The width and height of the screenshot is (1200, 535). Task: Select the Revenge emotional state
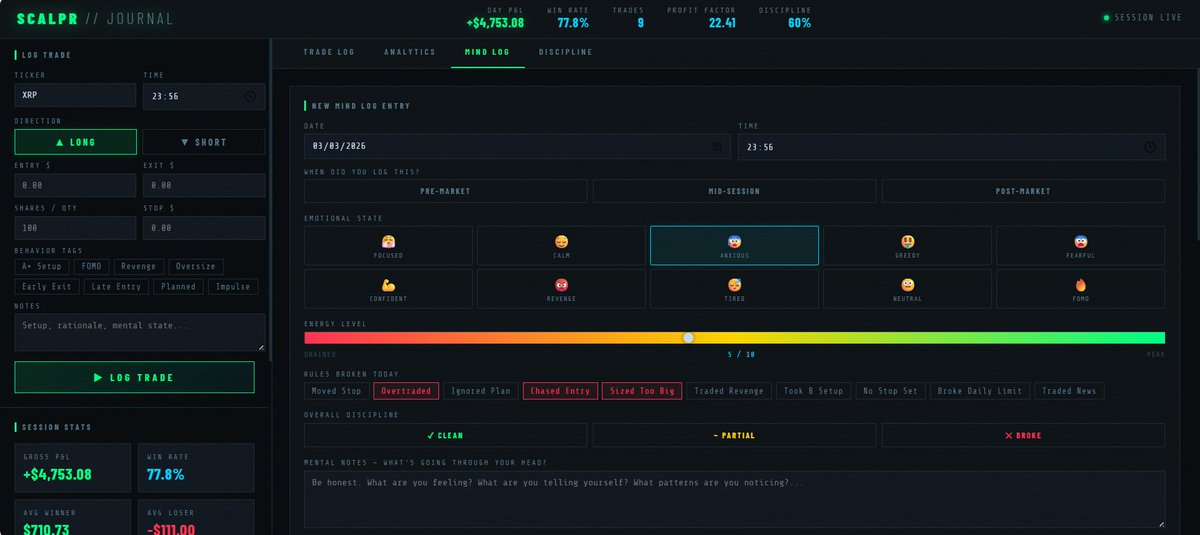(x=561, y=288)
